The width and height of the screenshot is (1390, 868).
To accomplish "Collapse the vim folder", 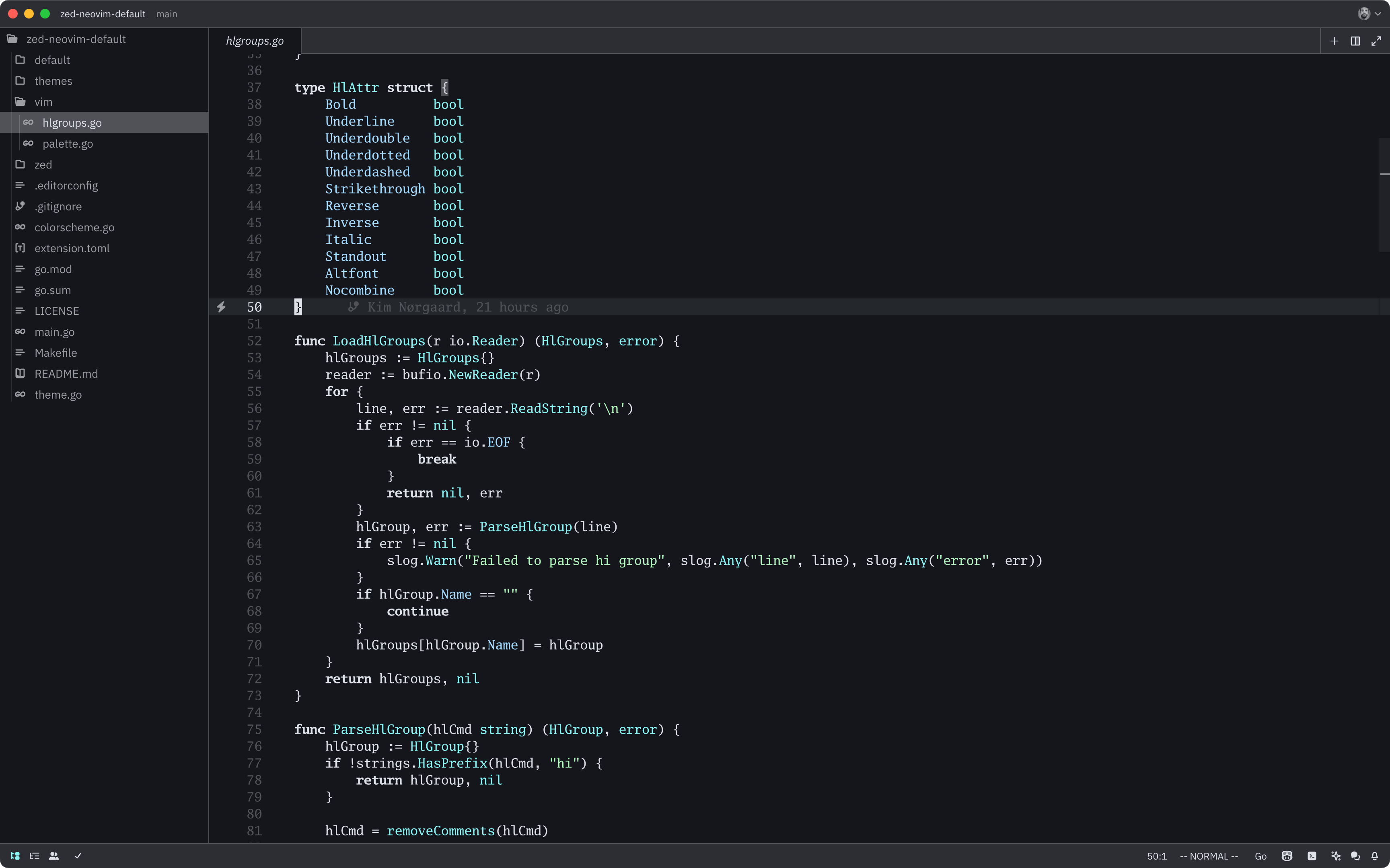I will (x=104, y=102).
